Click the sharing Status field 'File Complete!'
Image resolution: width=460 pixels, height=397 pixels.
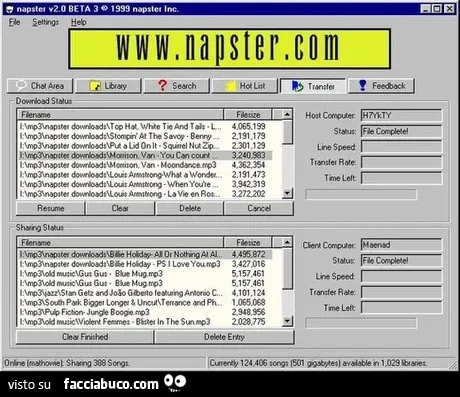click(x=401, y=260)
